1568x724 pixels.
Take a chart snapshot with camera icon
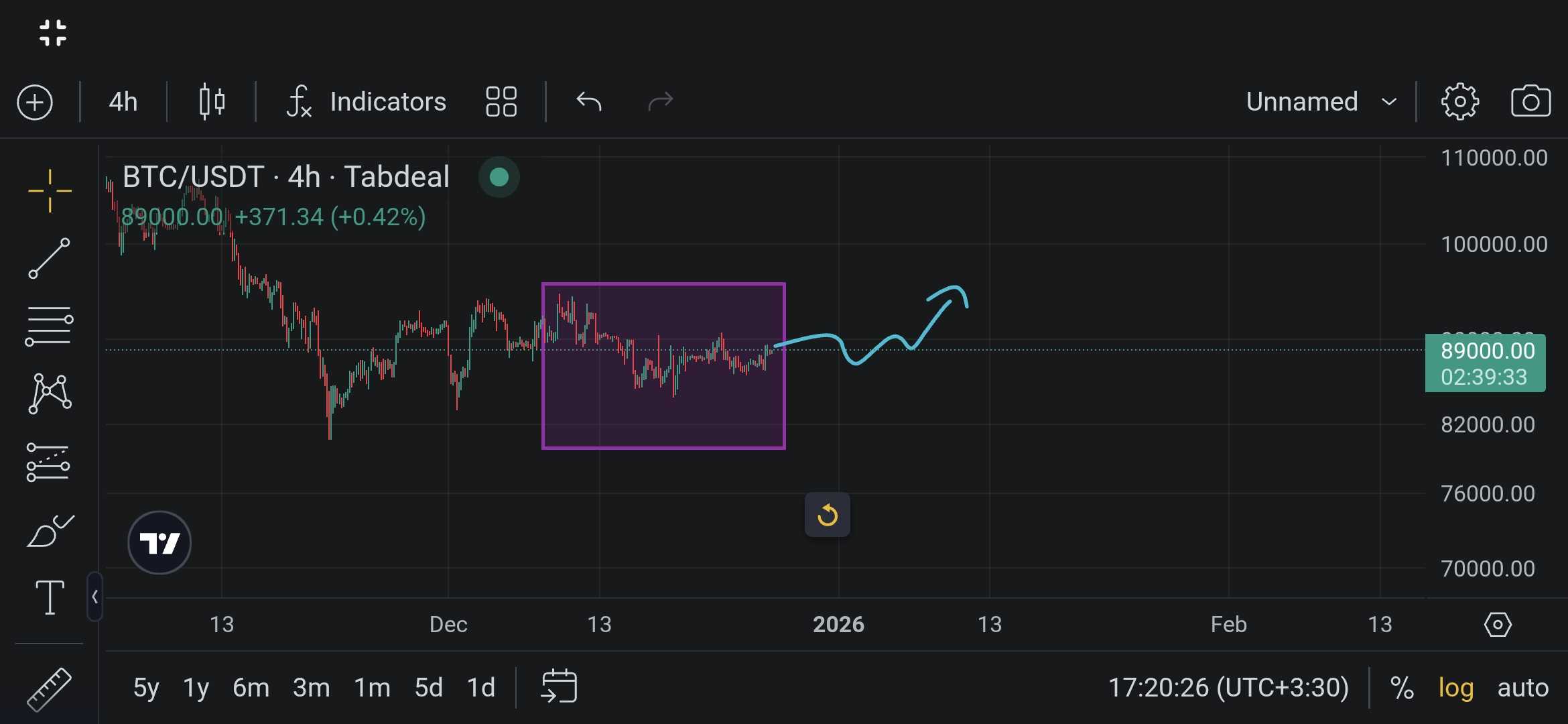(1530, 102)
